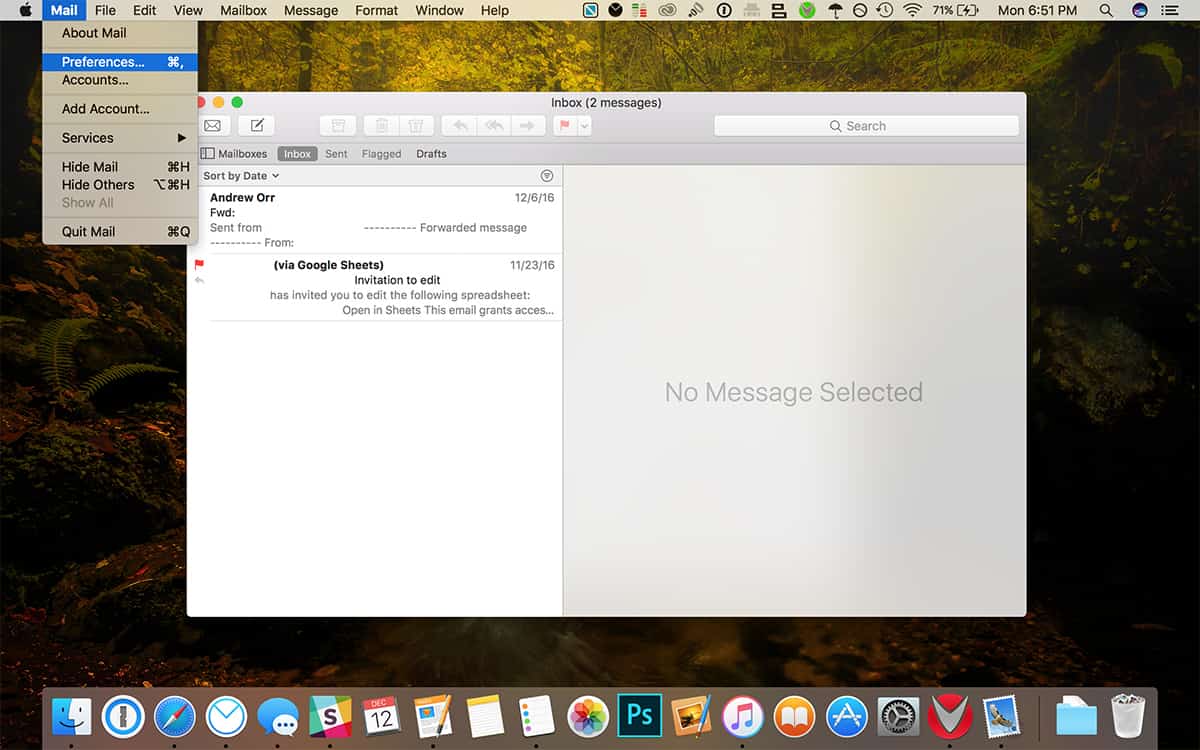Viewport: 1200px width, 750px height.
Task: Click the Reply All double-arrow icon
Action: [x=493, y=126]
